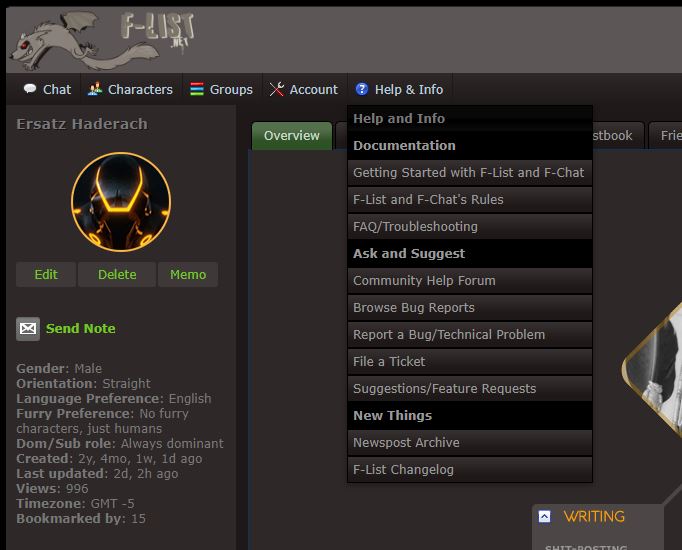The height and width of the screenshot is (550, 682).
Task: Click the Help & Info question mark icon
Action: point(361,89)
